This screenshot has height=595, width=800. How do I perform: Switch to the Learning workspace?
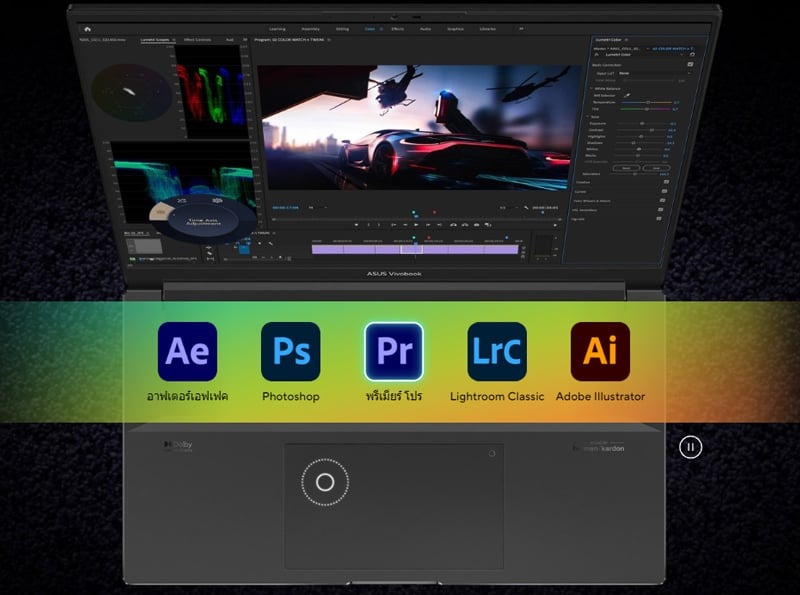tap(277, 29)
